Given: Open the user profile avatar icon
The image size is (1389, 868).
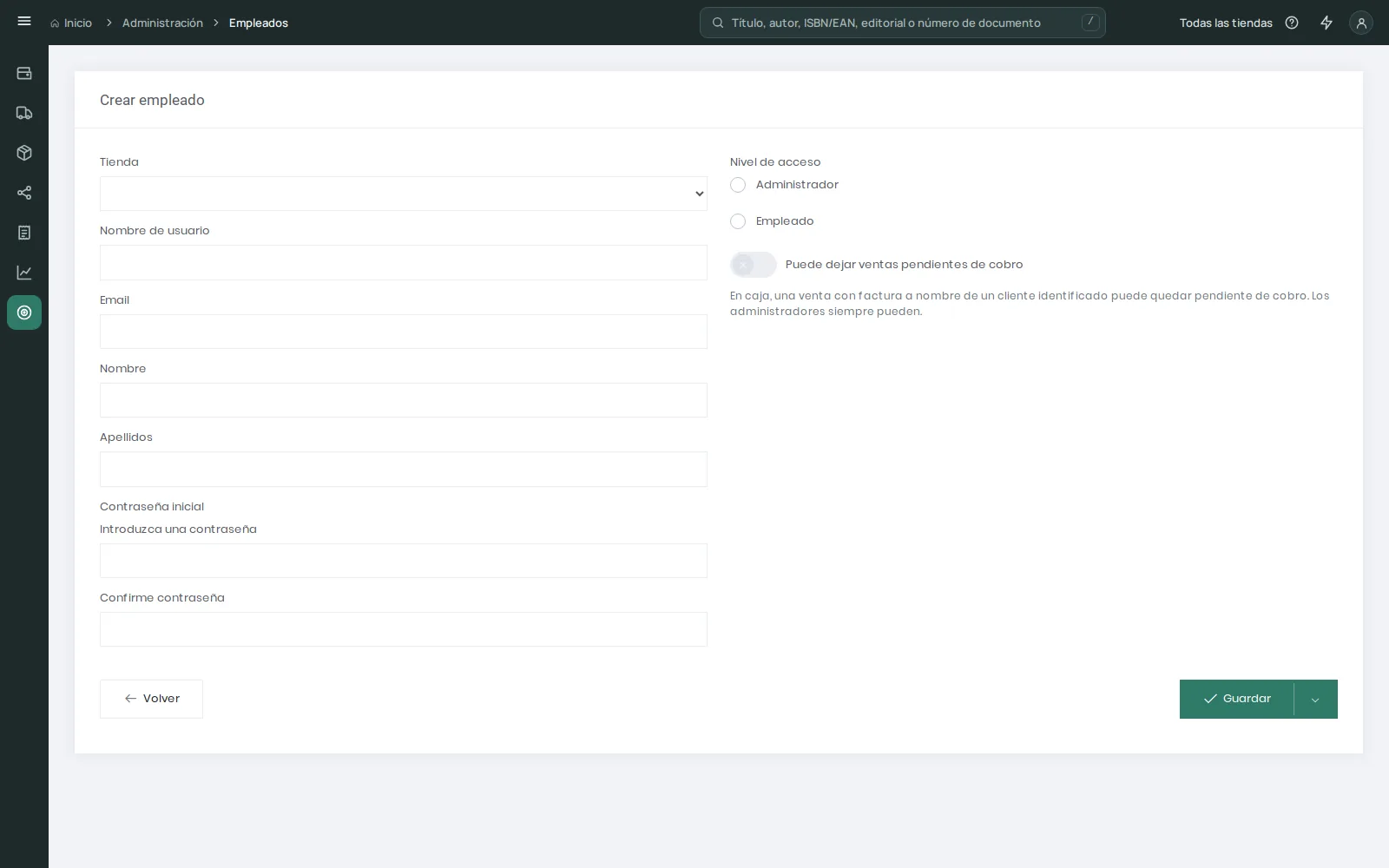Looking at the screenshot, I should click(1361, 23).
